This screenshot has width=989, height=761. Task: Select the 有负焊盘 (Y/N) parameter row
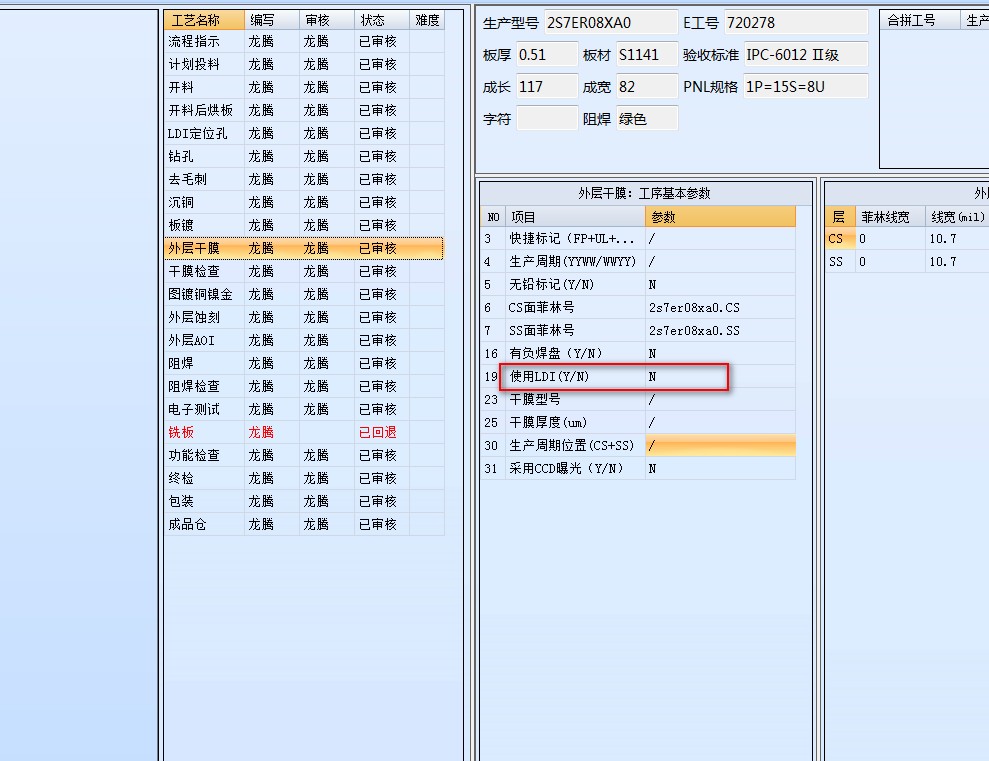[638, 354]
